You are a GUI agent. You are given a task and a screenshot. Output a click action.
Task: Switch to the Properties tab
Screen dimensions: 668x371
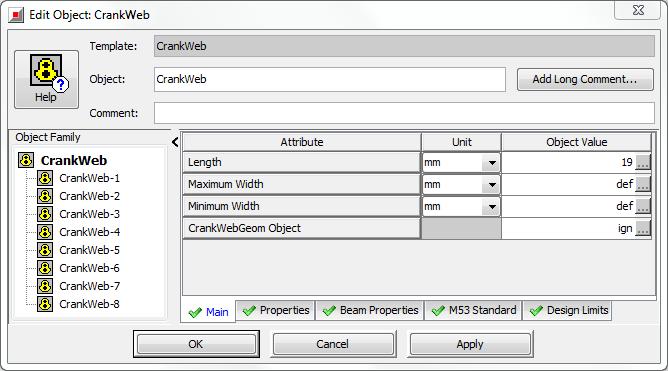pyautogui.click(x=276, y=311)
